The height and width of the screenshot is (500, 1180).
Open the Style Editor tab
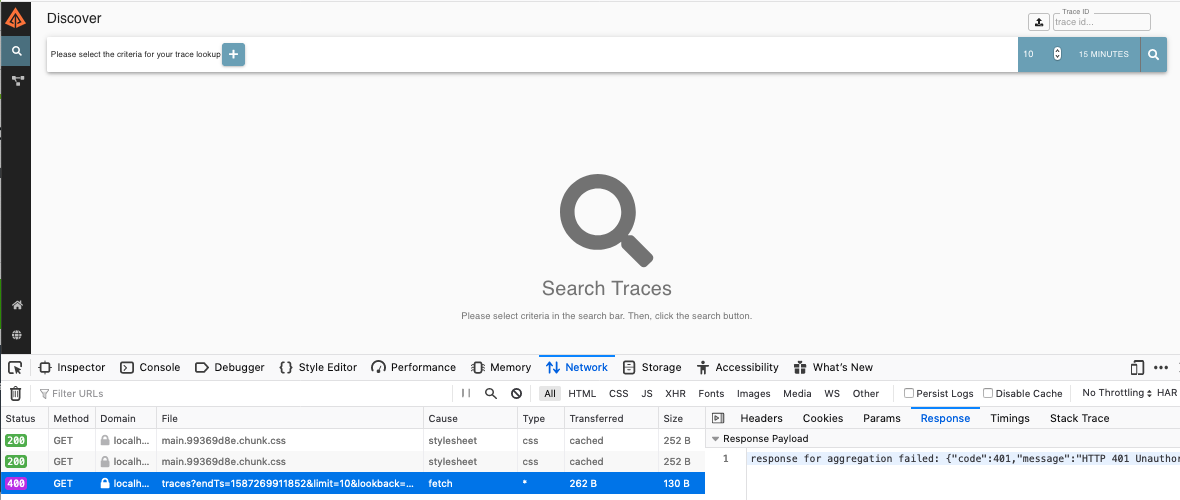coord(318,367)
